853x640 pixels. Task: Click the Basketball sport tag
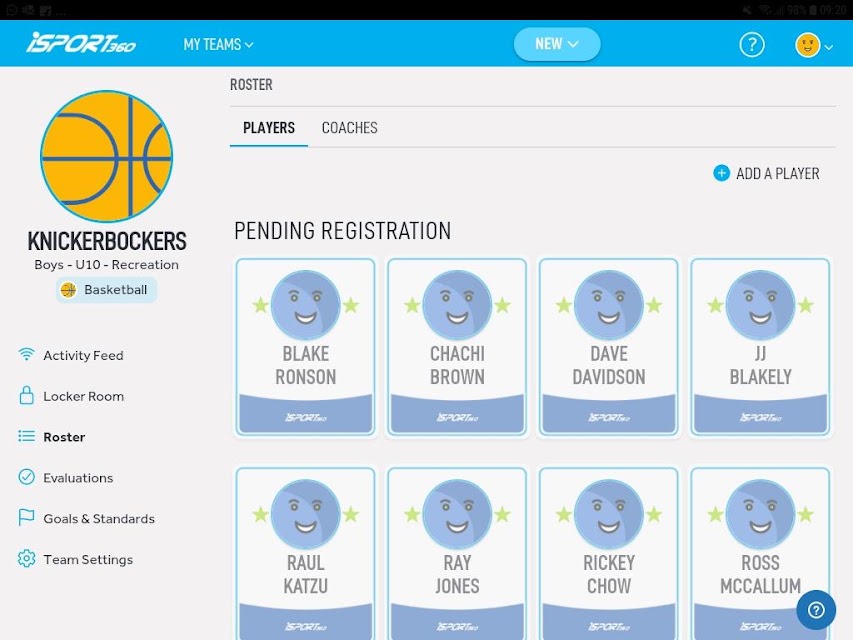(107, 290)
